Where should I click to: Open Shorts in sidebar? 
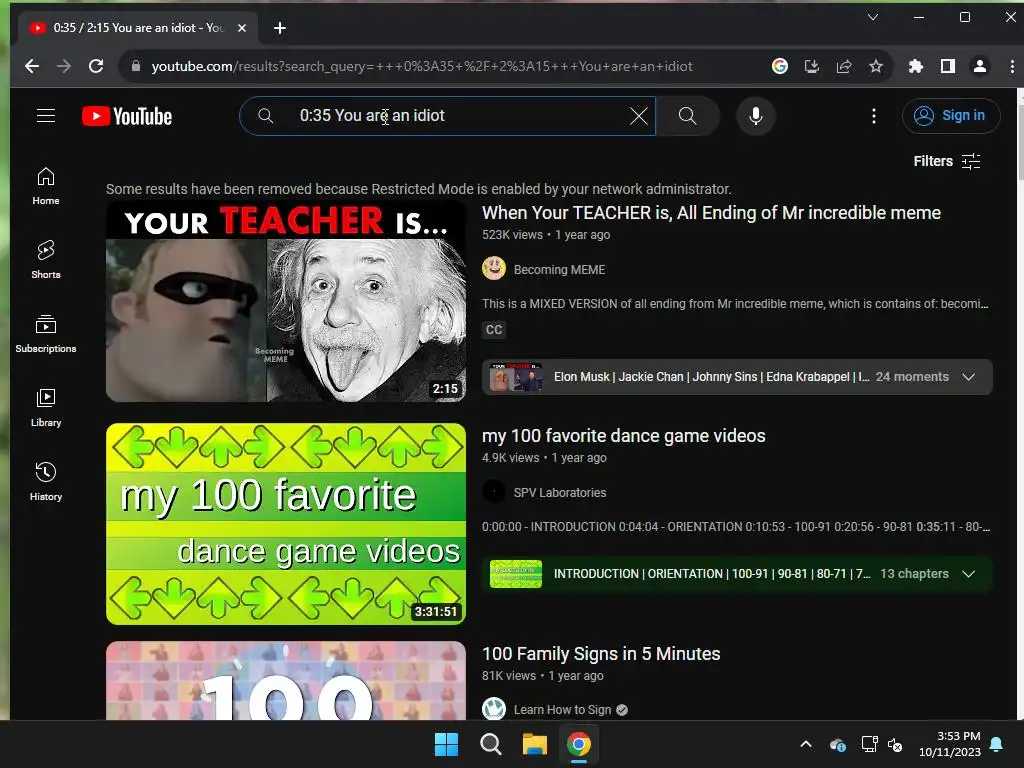tap(46, 259)
